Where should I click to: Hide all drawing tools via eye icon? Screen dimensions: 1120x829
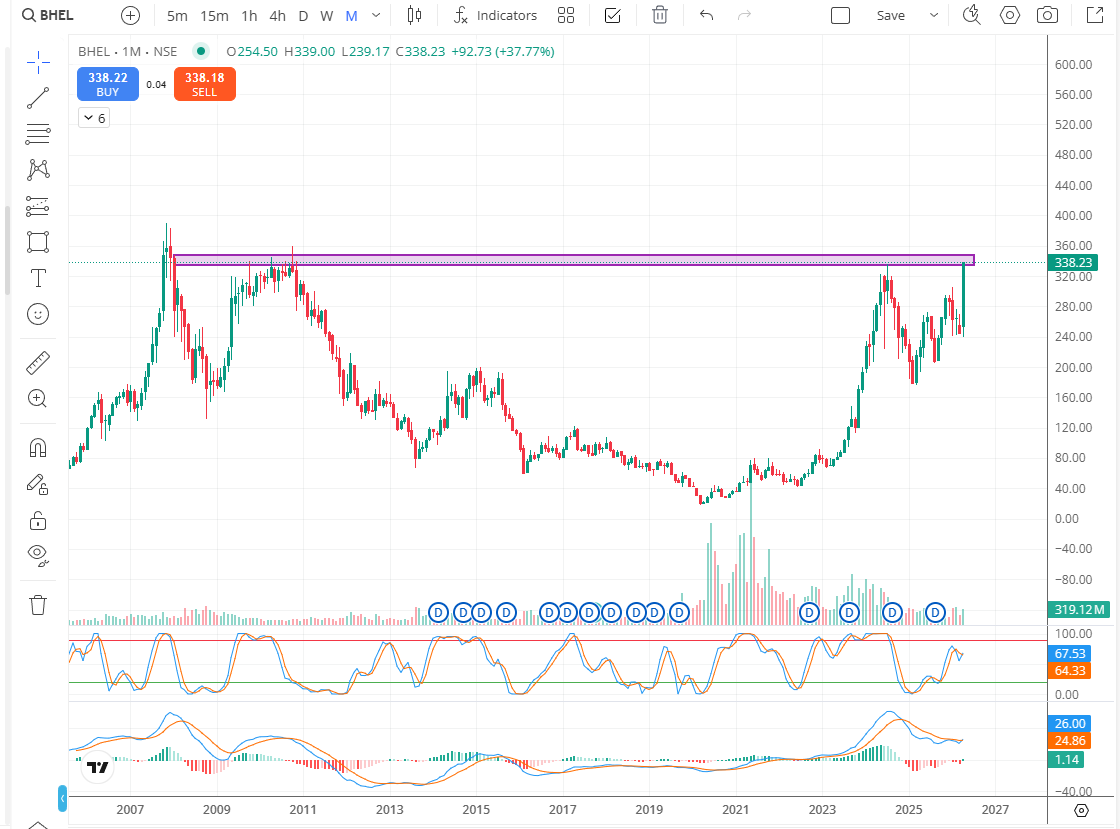click(x=38, y=555)
